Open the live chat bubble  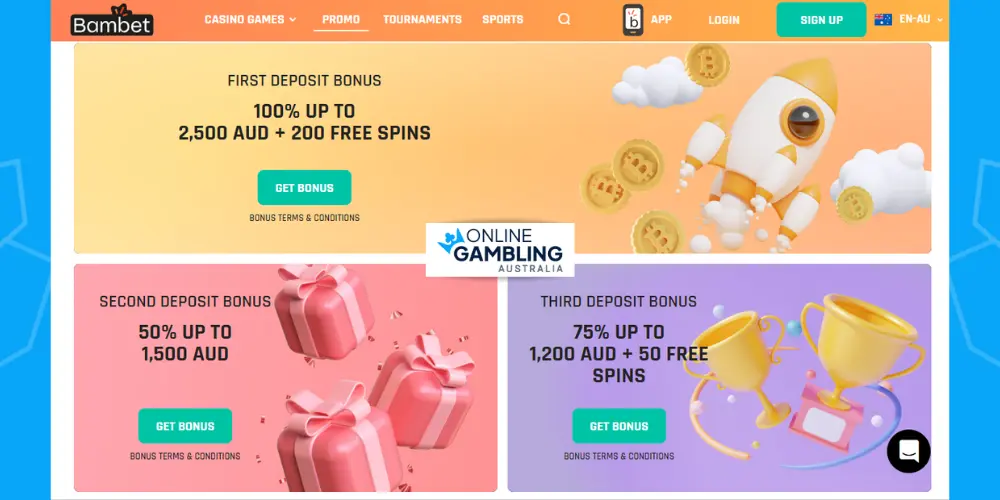pos(908,451)
